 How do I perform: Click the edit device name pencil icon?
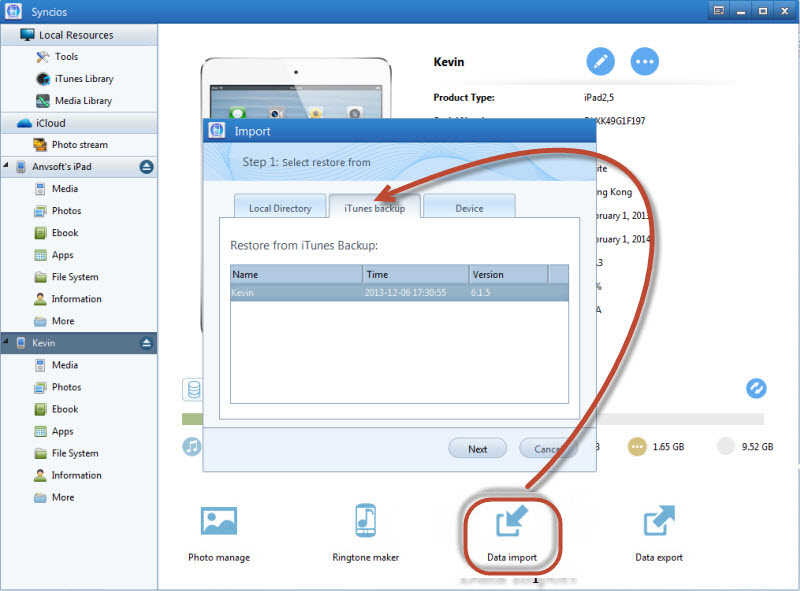pos(600,62)
